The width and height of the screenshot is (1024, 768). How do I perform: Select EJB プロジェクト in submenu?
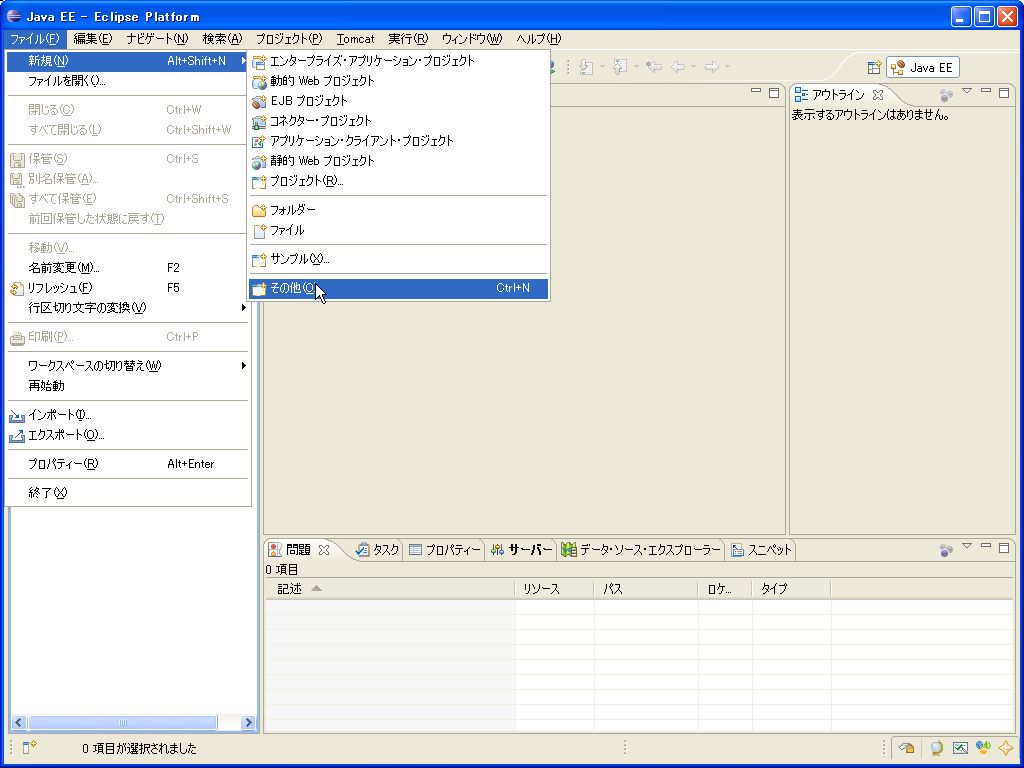coord(398,101)
